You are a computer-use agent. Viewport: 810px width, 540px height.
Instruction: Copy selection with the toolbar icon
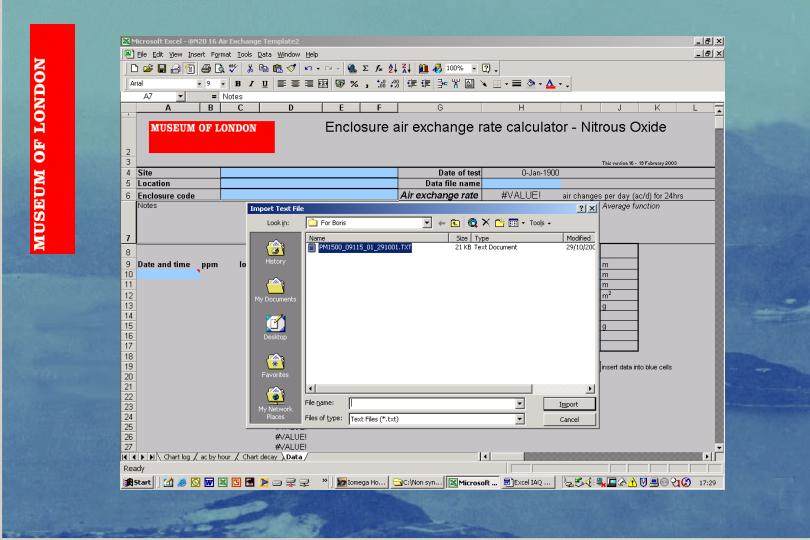click(x=263, y=68)
